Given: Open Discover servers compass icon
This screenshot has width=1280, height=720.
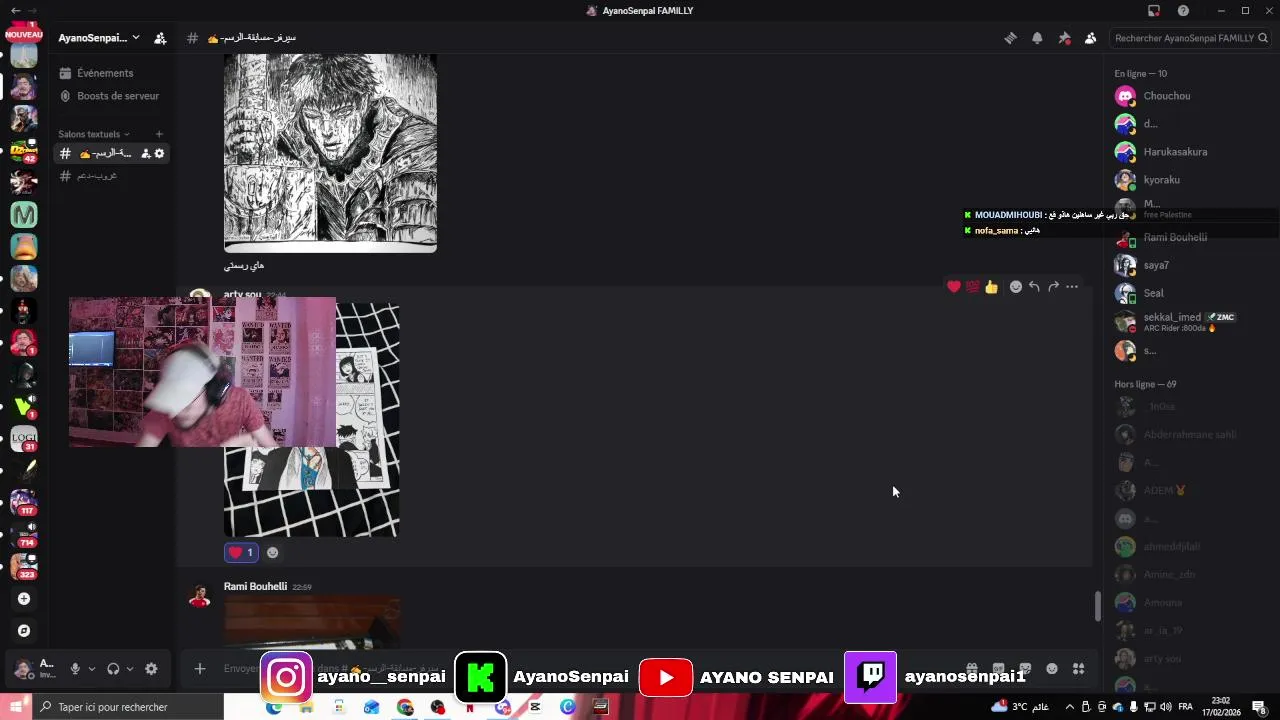Looking at the screenshot, I should 24,631.
